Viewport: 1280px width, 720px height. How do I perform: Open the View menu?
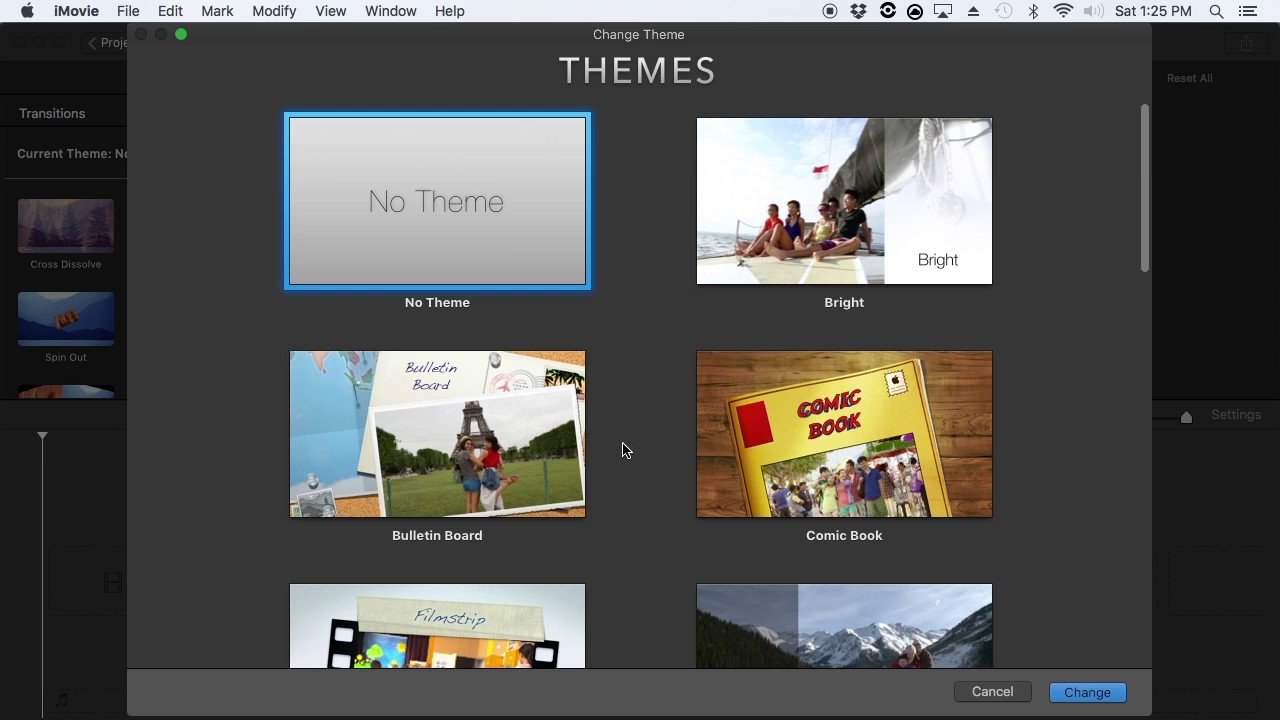[330, 11]
